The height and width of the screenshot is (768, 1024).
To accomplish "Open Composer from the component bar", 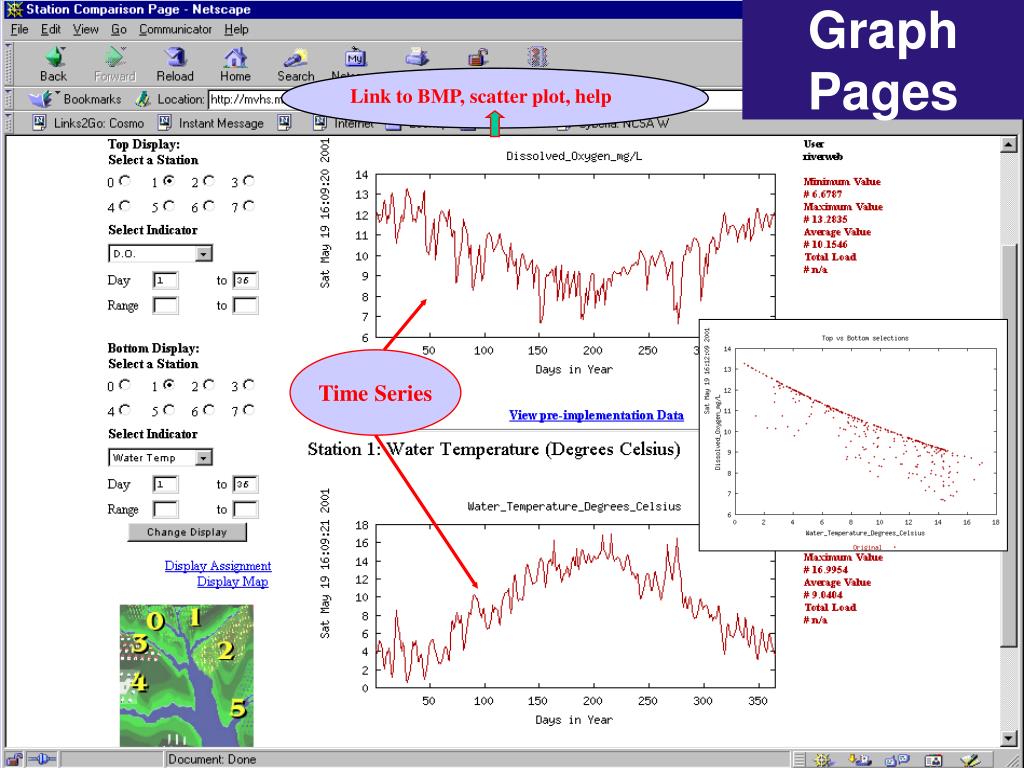I will click(x=971, y=760).
